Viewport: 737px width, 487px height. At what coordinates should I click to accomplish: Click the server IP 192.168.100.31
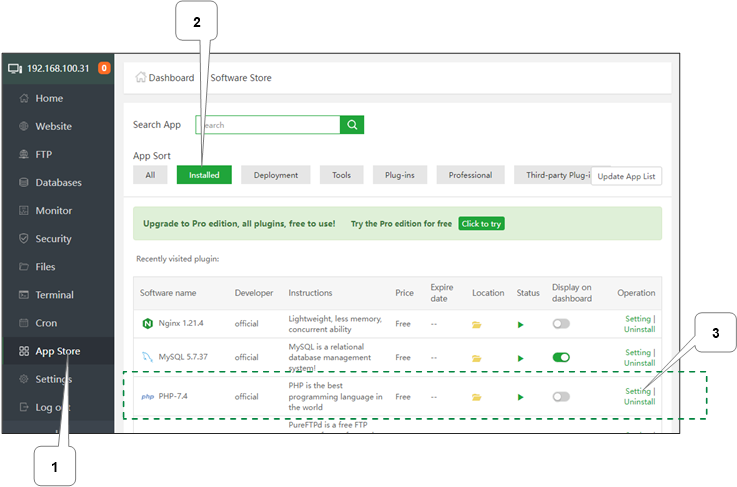coord(58,69)
